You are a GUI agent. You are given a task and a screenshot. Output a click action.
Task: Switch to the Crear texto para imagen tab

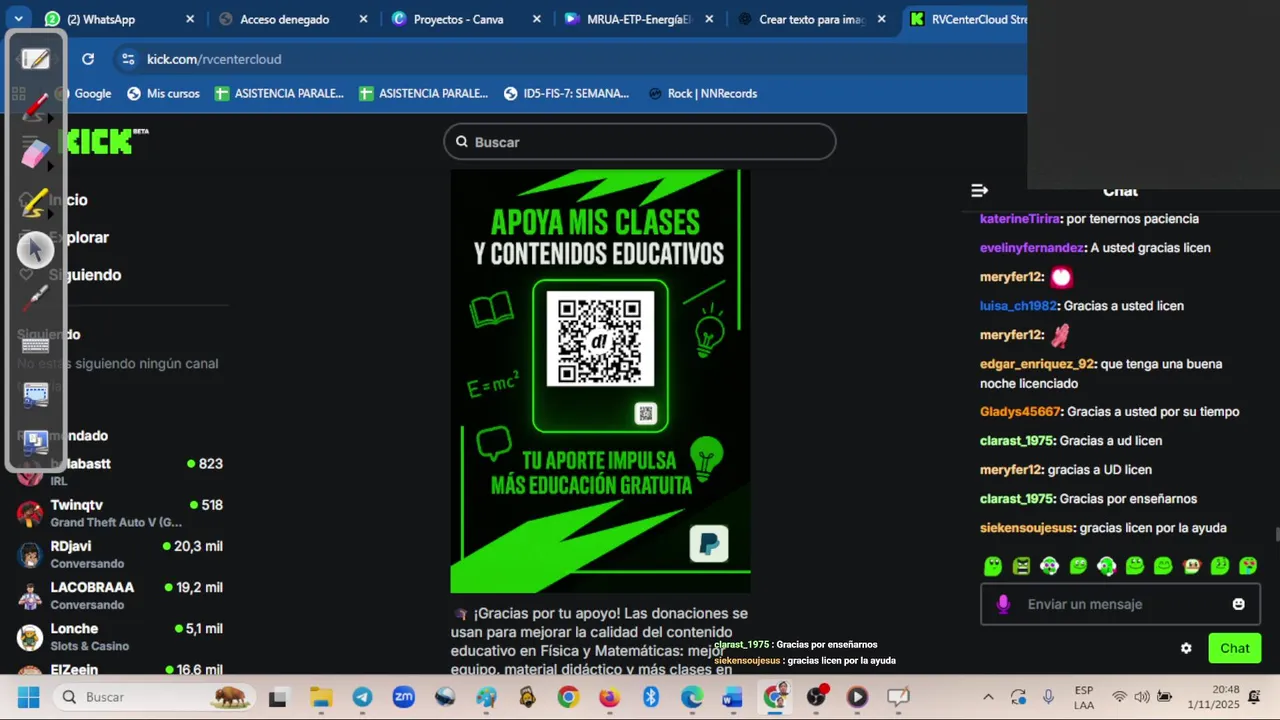812,19
